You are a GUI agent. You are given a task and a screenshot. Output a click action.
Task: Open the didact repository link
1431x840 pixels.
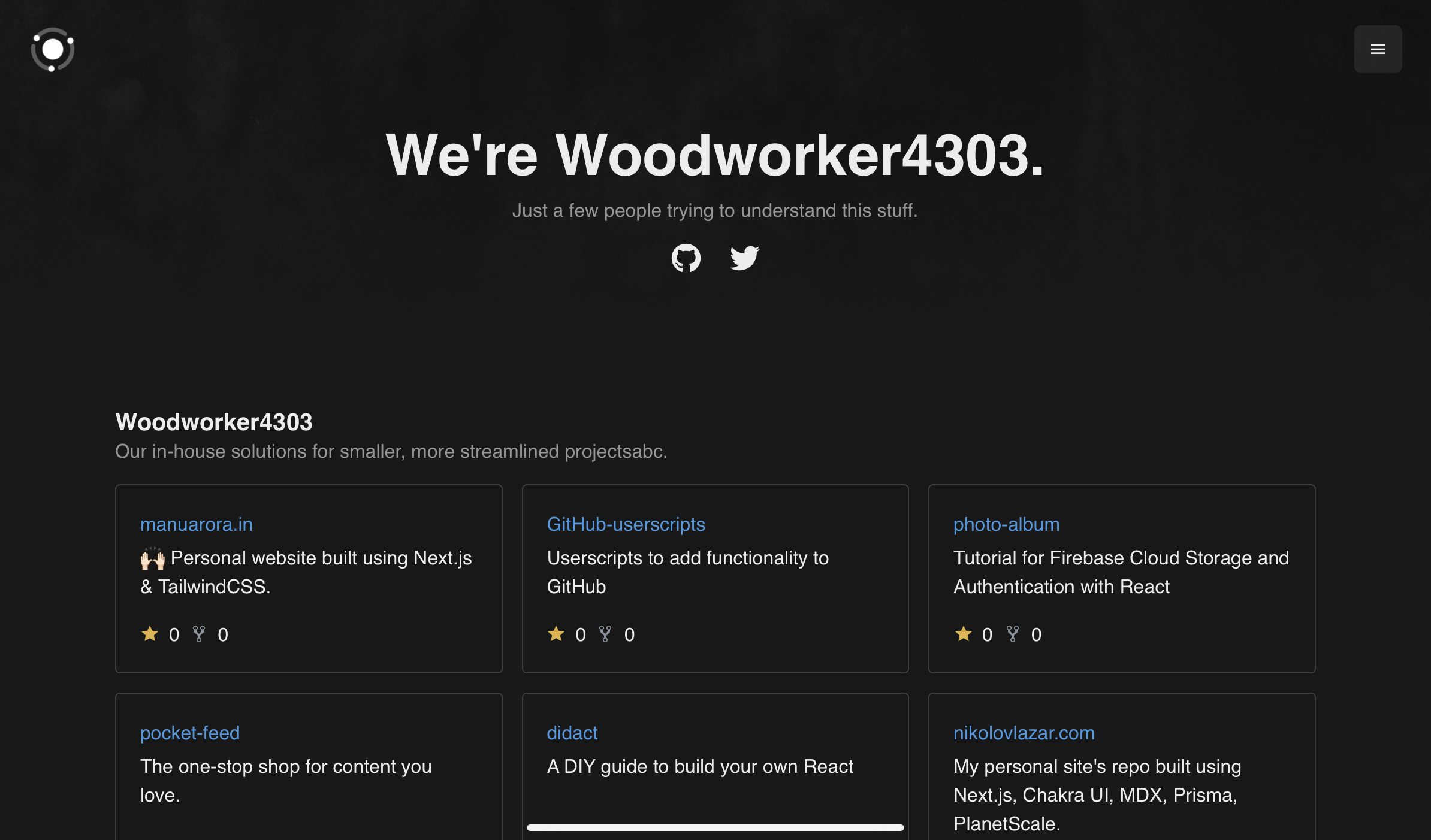pyautogui.click(x=572, y=733)
